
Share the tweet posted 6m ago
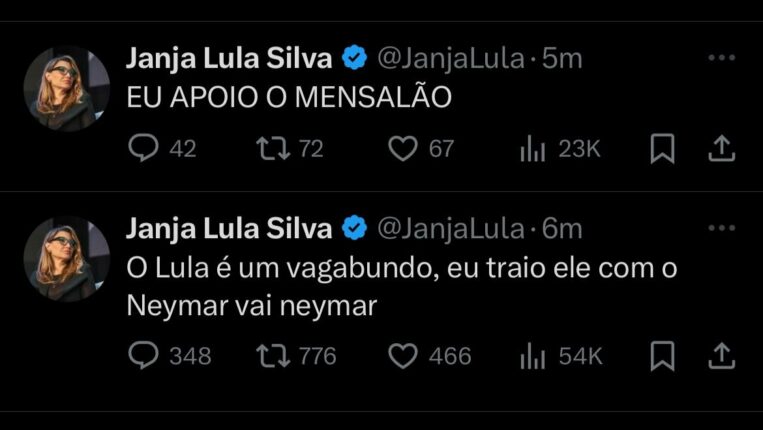(721, 355)
